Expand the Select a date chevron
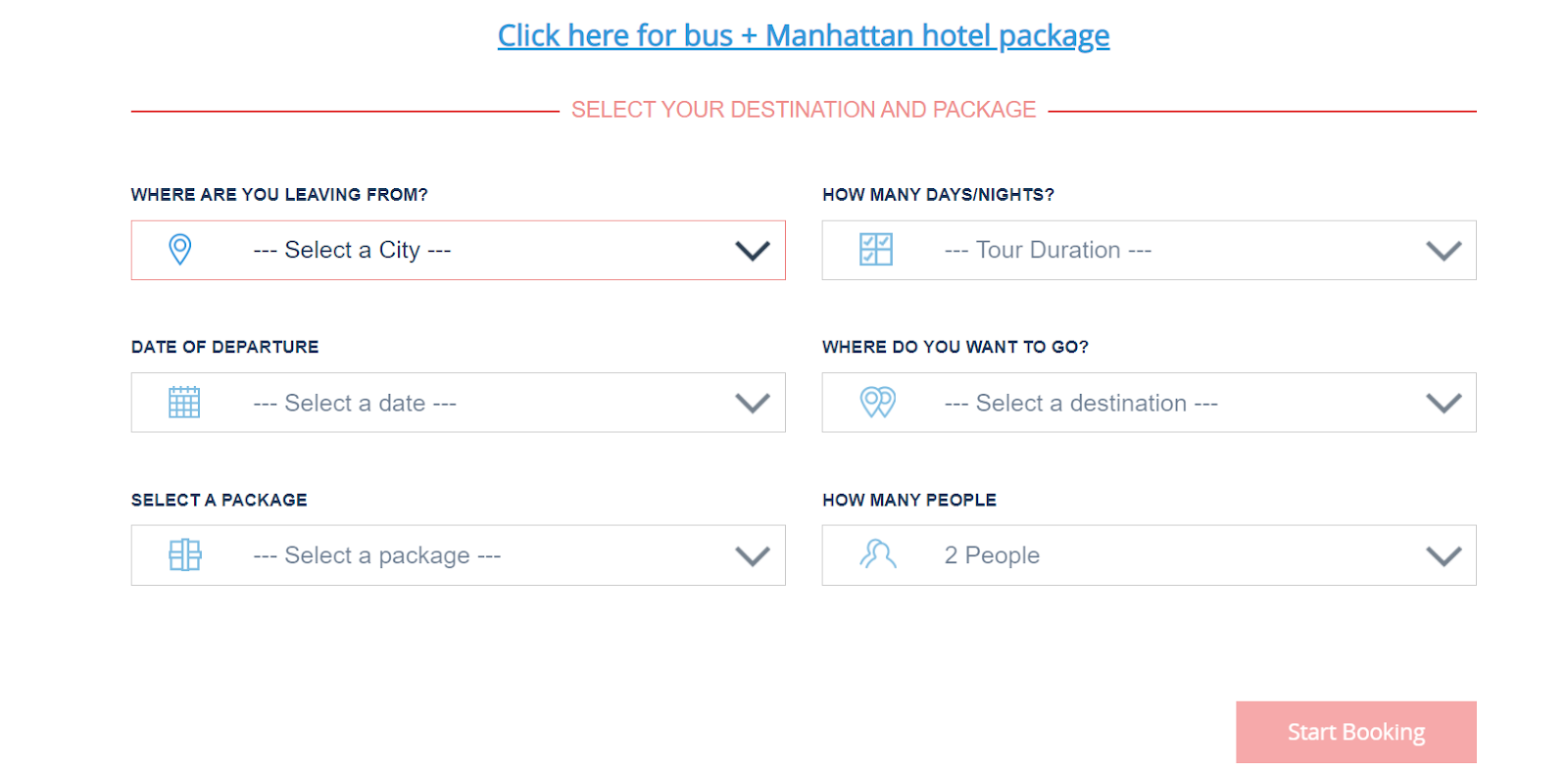The width and height of the screenshot is (1568, 770). pos(753,404)
